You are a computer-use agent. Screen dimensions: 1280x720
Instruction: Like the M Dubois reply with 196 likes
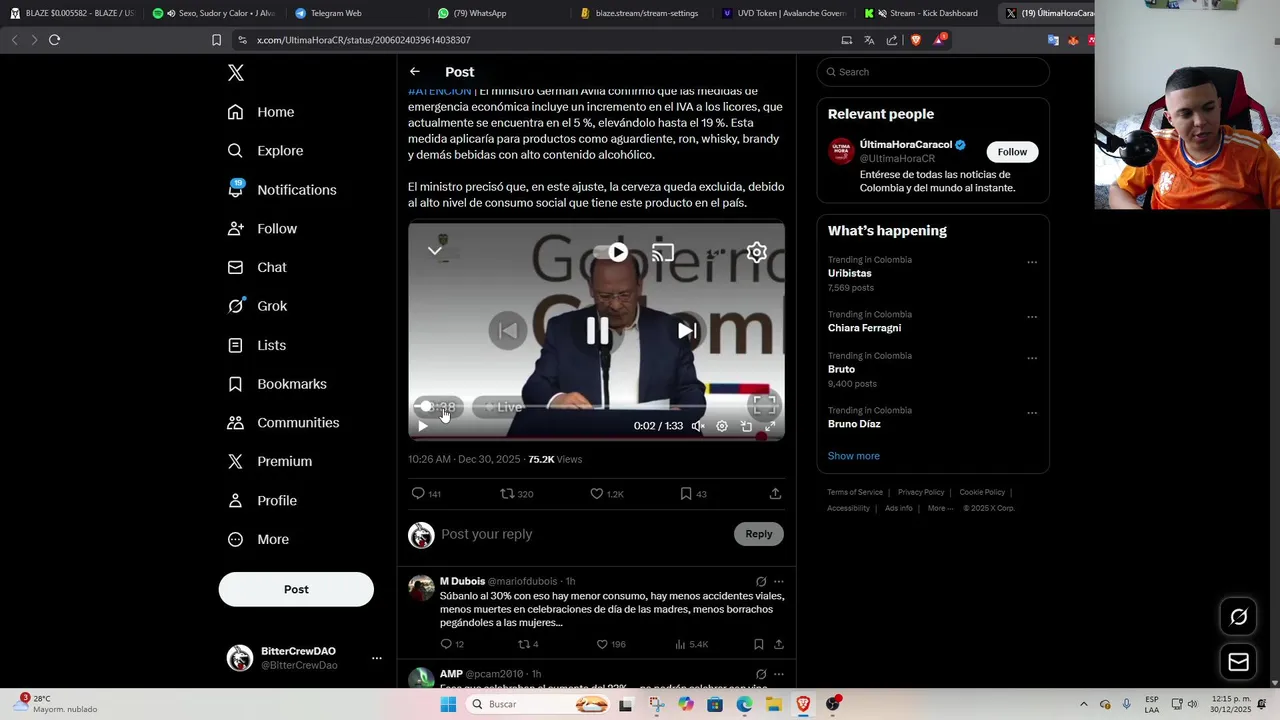point(602,645)
